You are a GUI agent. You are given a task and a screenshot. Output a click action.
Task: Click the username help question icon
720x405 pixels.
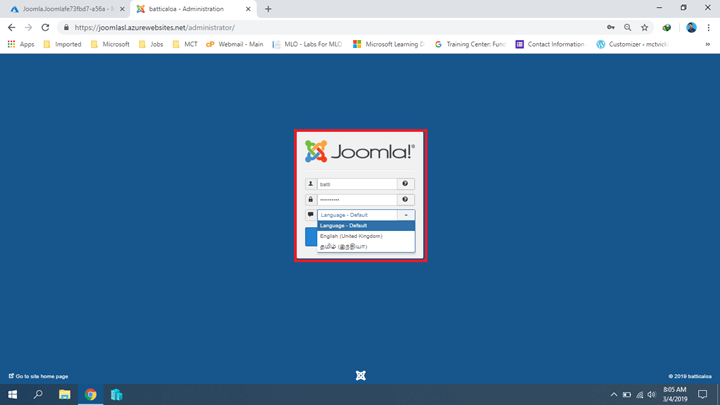[x=405, y=184]
